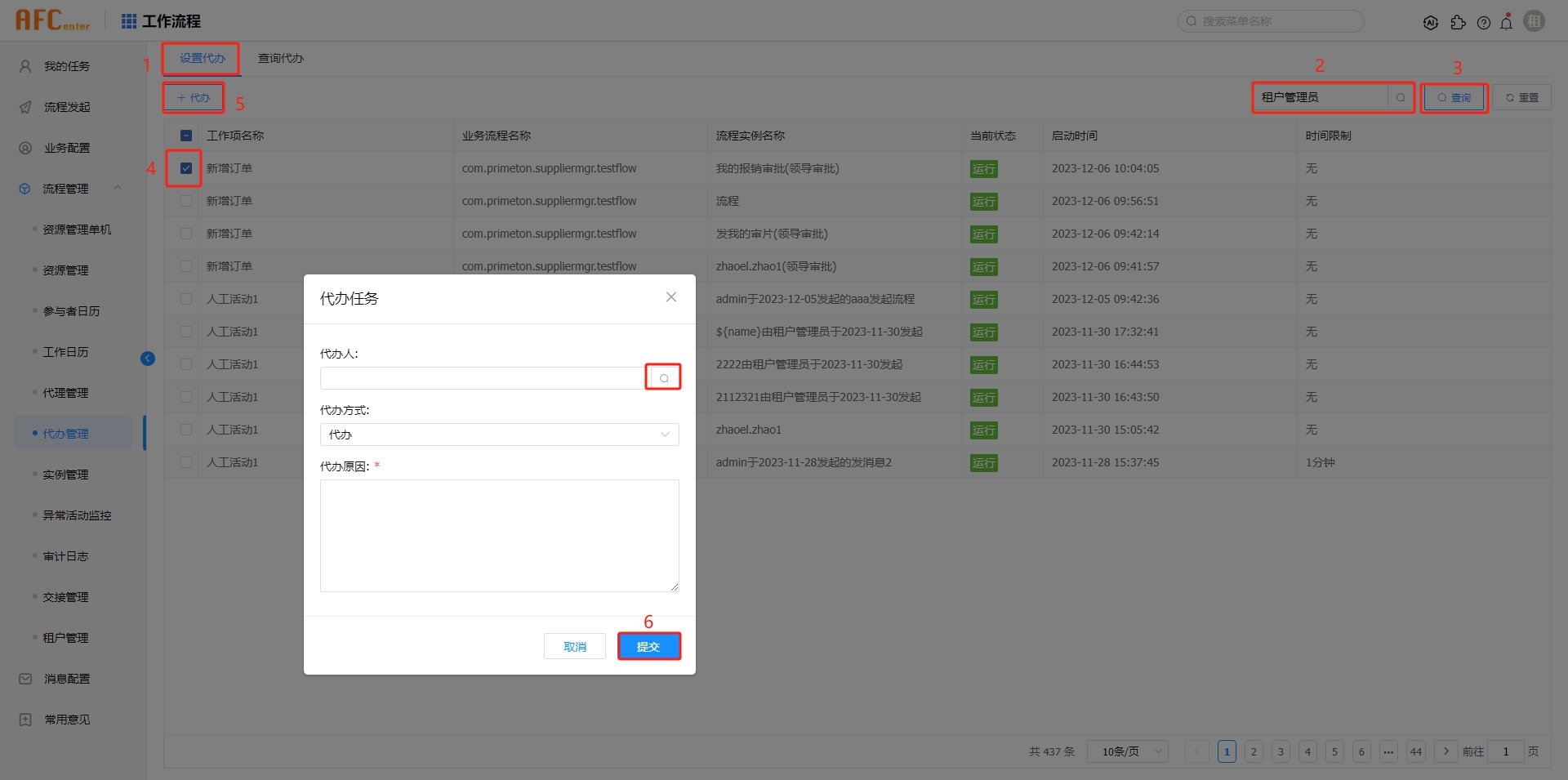Open the AI assistant icon in the header
The height and width of the screenshot is (780, 1568).
(x=1432, y=22)
